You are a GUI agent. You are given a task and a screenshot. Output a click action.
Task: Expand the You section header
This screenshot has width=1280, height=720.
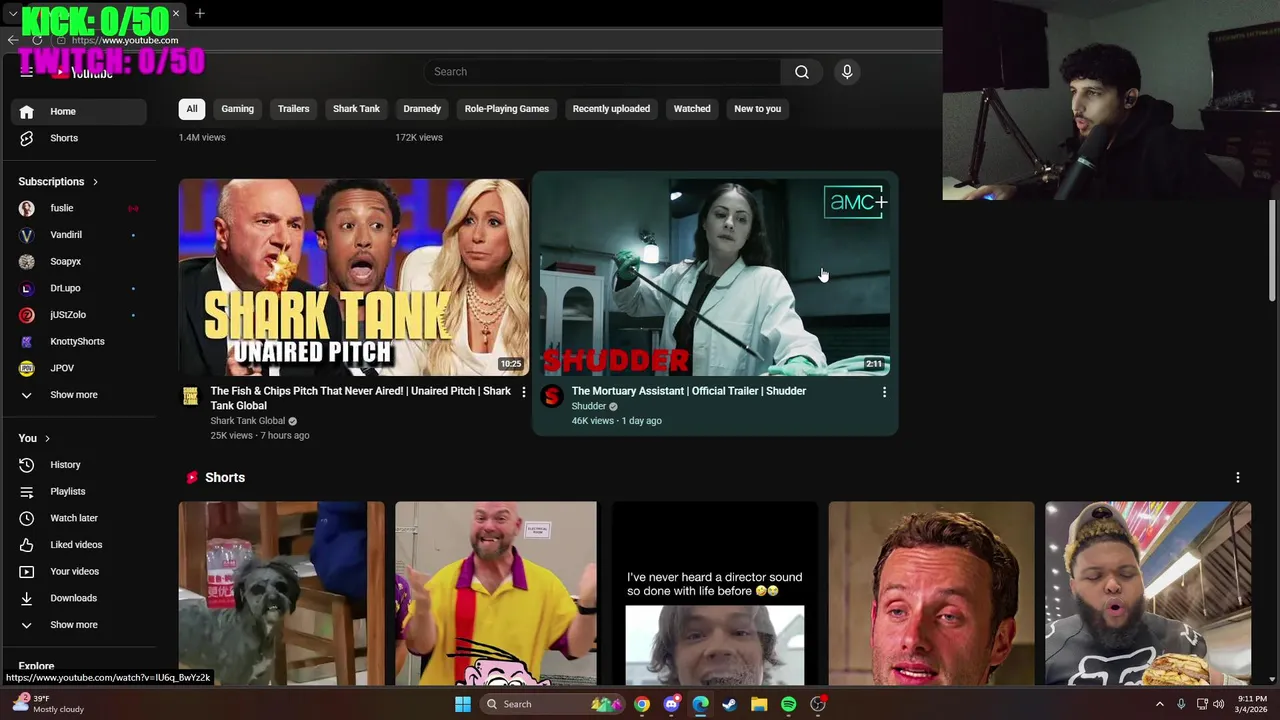pos(34,438)
